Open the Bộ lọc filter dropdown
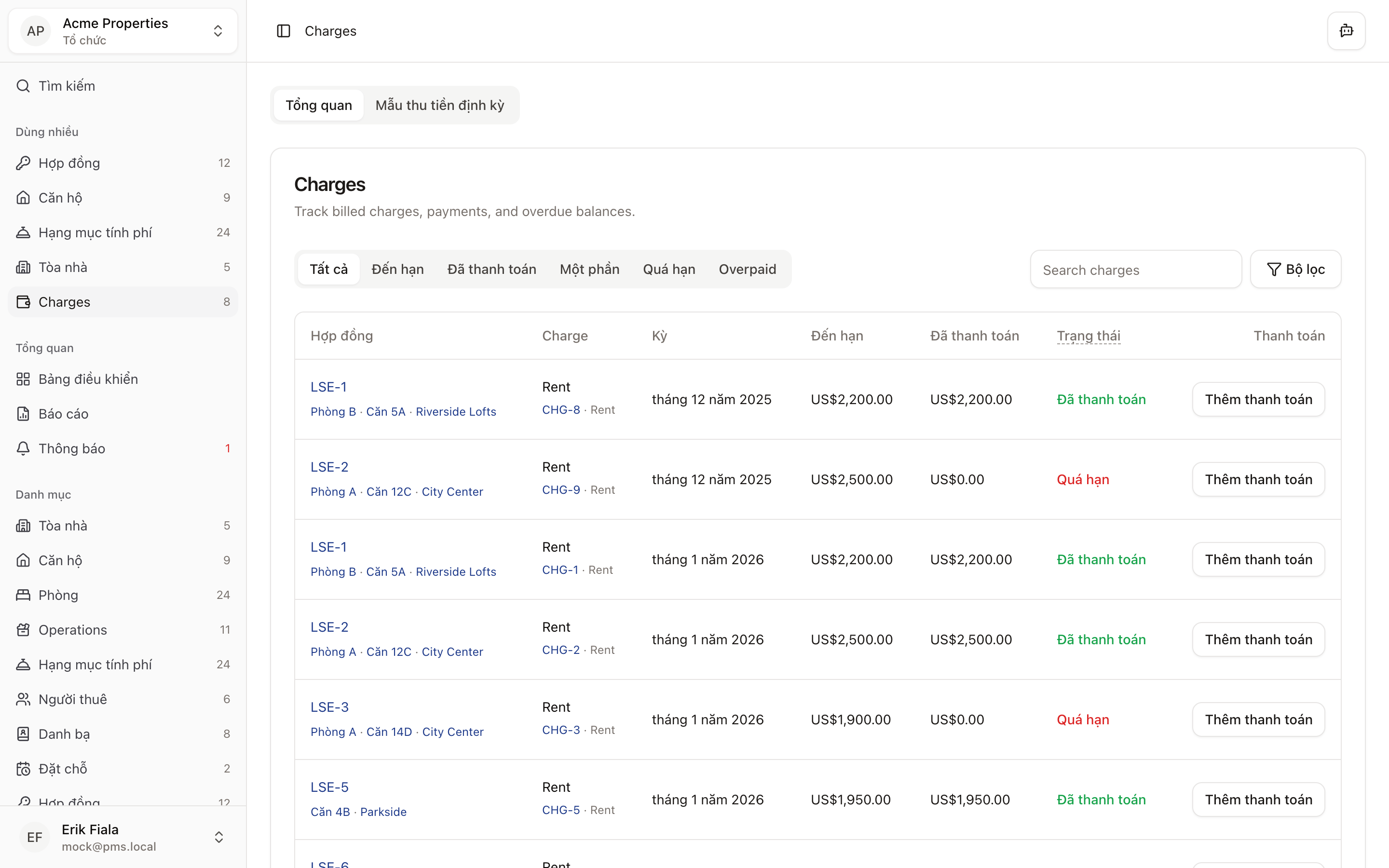 pyautogui.click(x=1295, y=269)
